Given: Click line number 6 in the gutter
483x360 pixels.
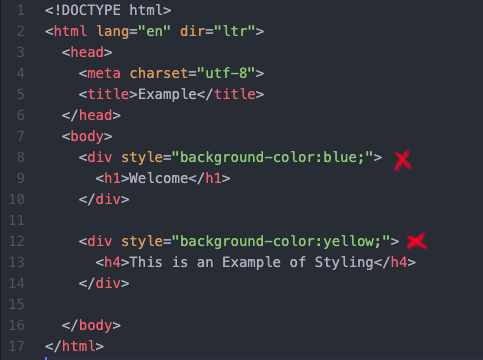Looking at the screenshot, I should pyautogui.click(x=21, y=115).
